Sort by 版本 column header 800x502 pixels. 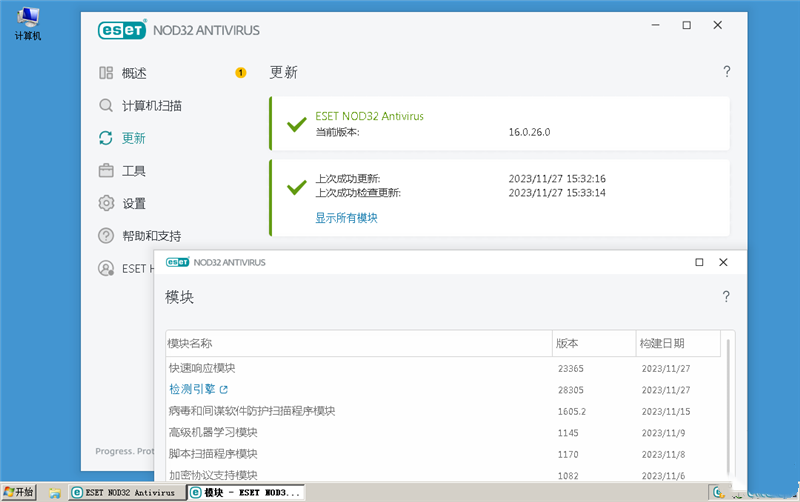[594, 343]
